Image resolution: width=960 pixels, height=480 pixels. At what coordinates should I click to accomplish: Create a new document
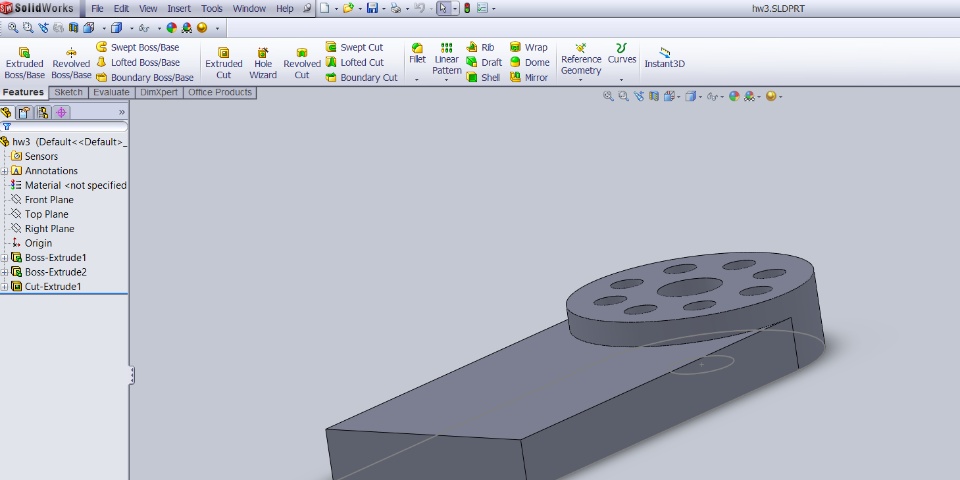coord(324,9)
